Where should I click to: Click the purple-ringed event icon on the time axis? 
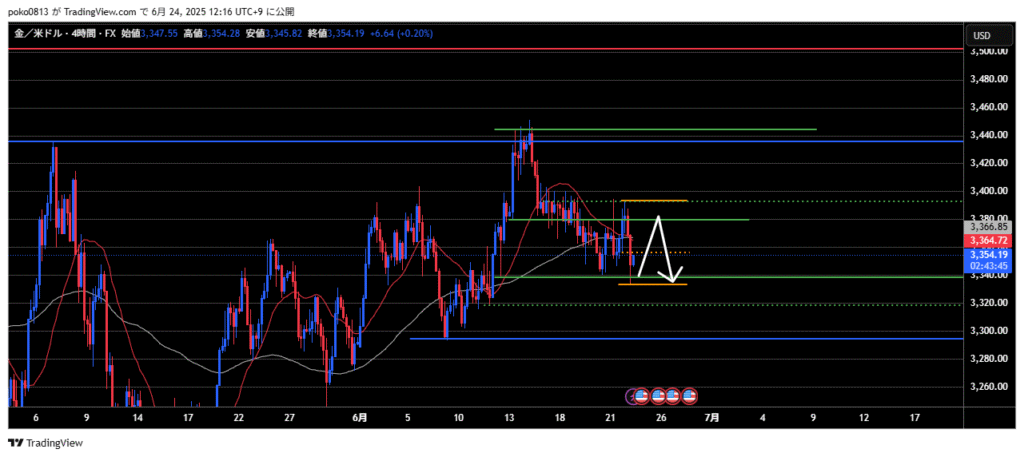click(632, 396)
